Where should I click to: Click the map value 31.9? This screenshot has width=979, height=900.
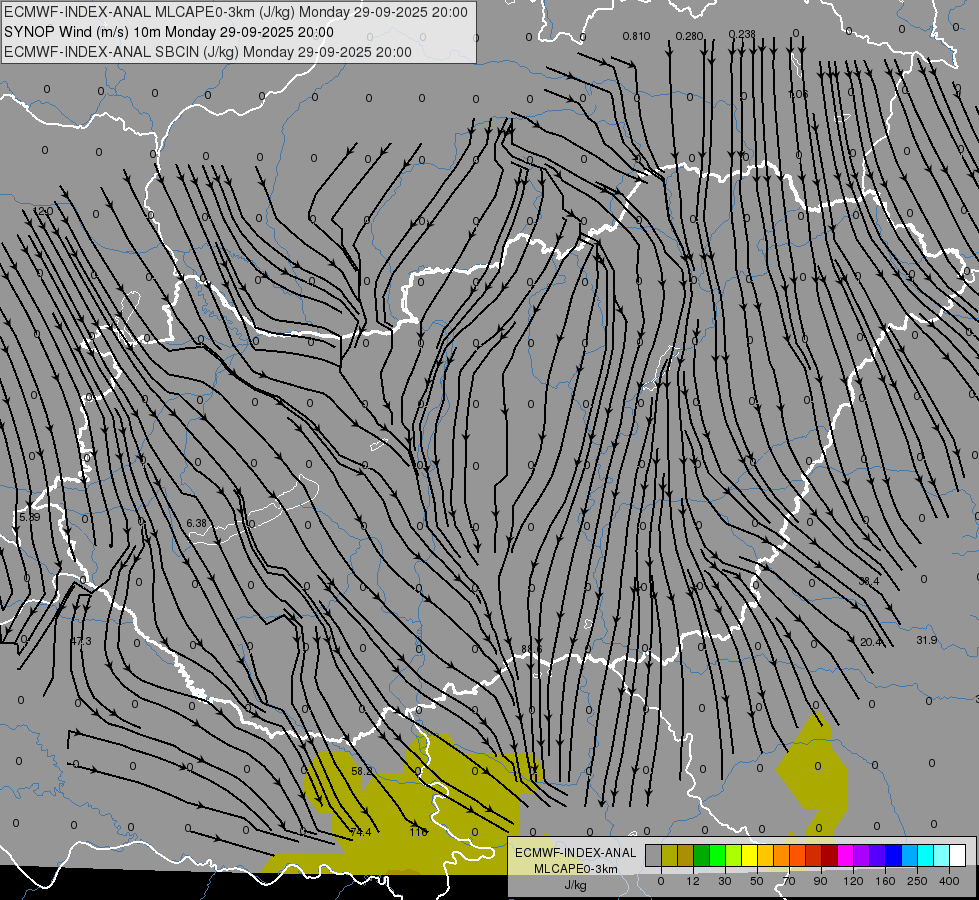(927, 640)
